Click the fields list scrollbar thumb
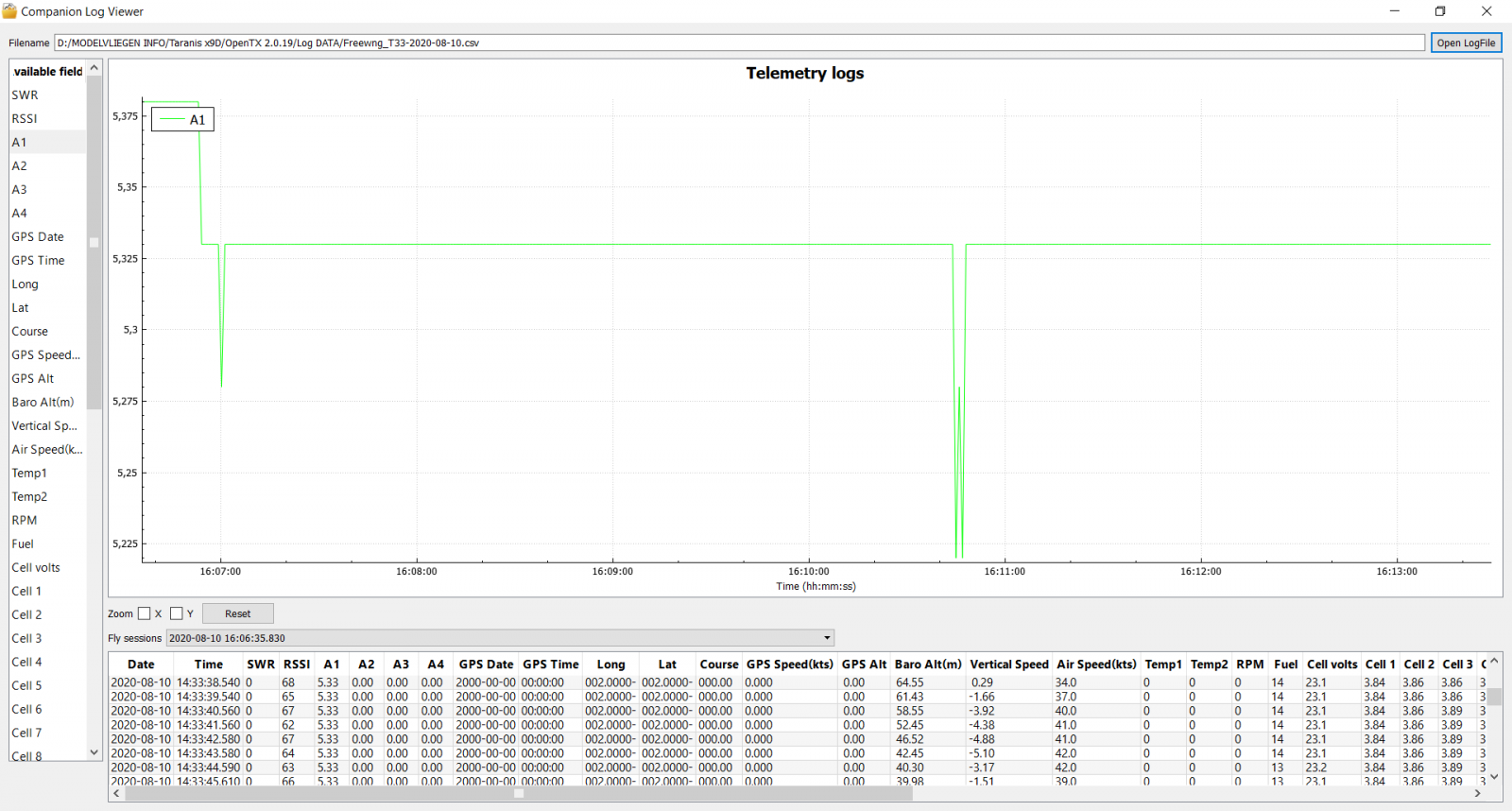This screenshot has width=1512, height=811. pyautogui.click(x=94, y=243)
